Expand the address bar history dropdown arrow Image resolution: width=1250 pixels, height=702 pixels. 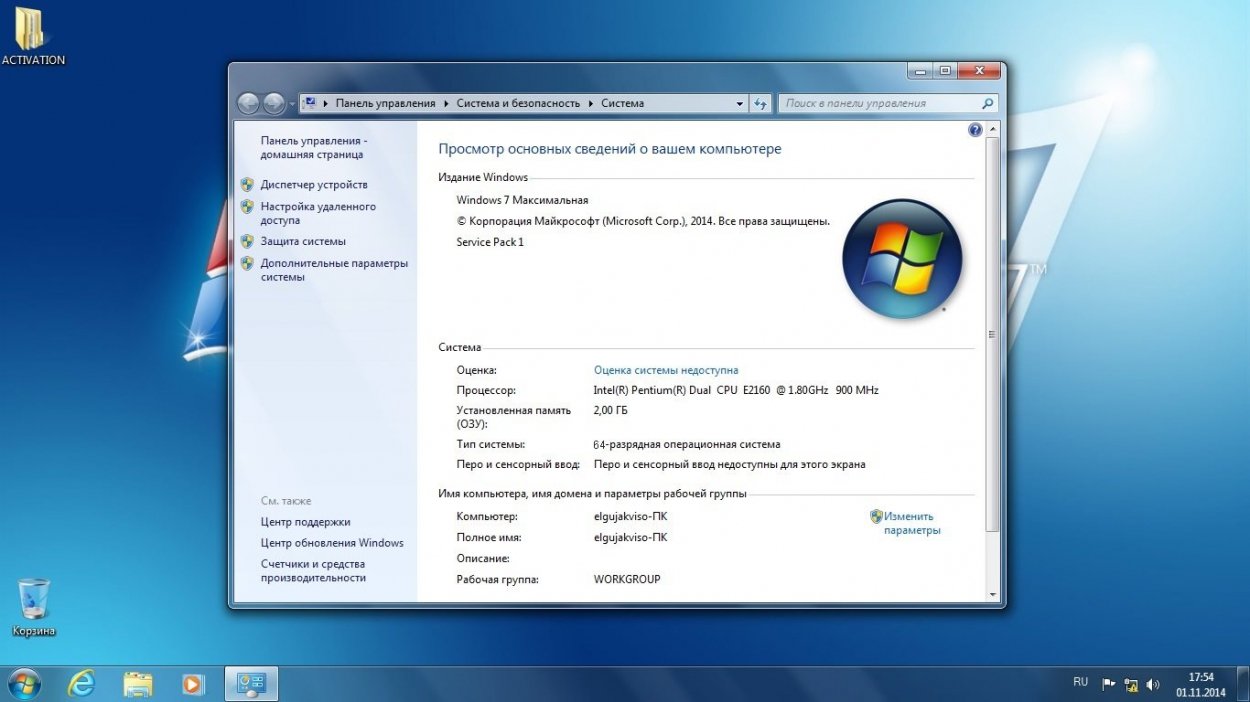pos(740,103)
